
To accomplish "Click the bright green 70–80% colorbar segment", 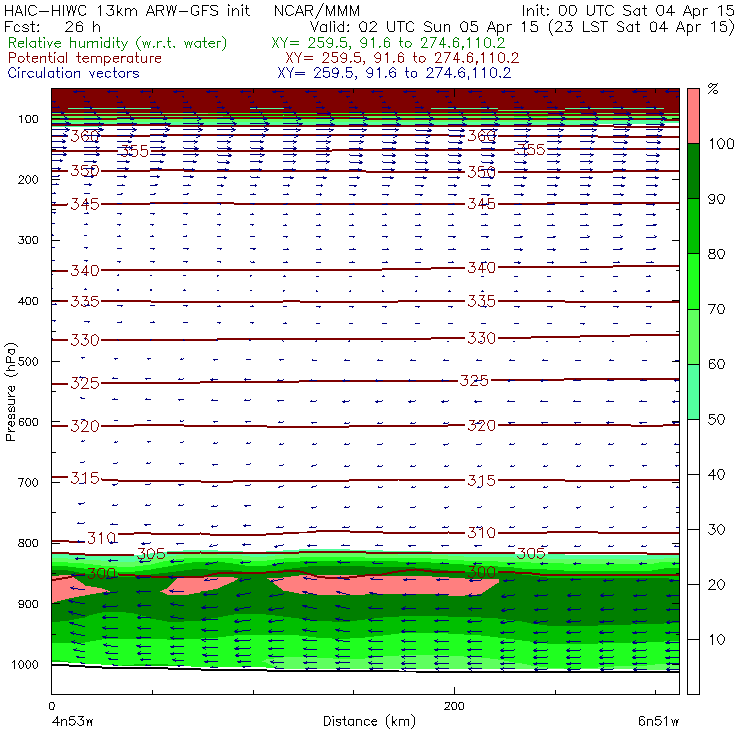I will (x=693, y=281).
